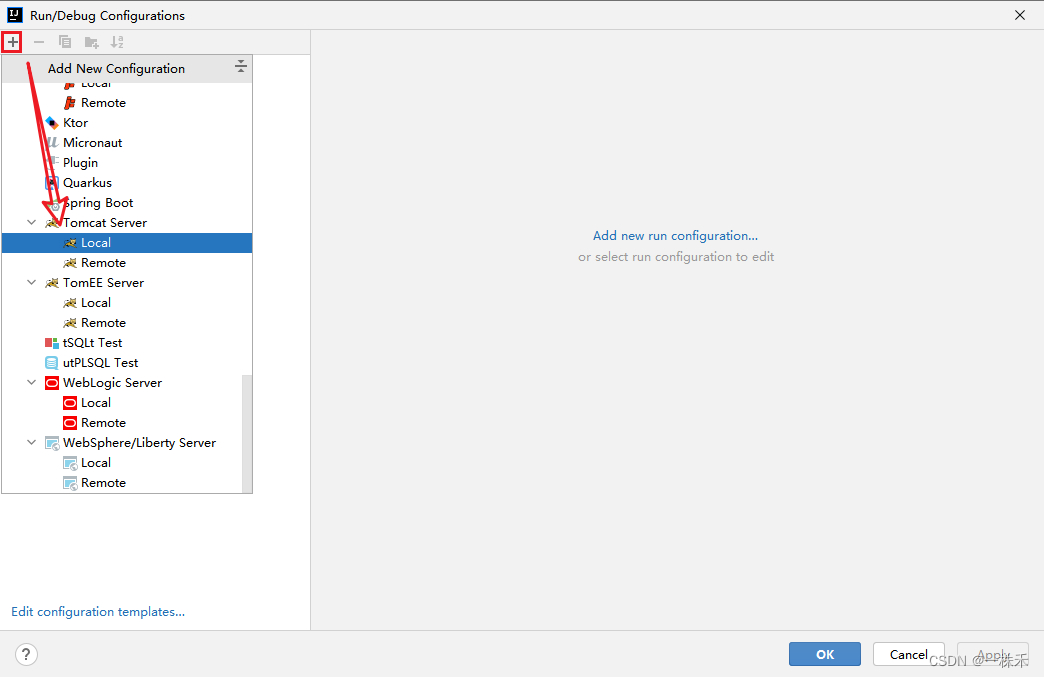Click the configuration list scrollbar
This screenshot has height=677, width=1044.
247,433
